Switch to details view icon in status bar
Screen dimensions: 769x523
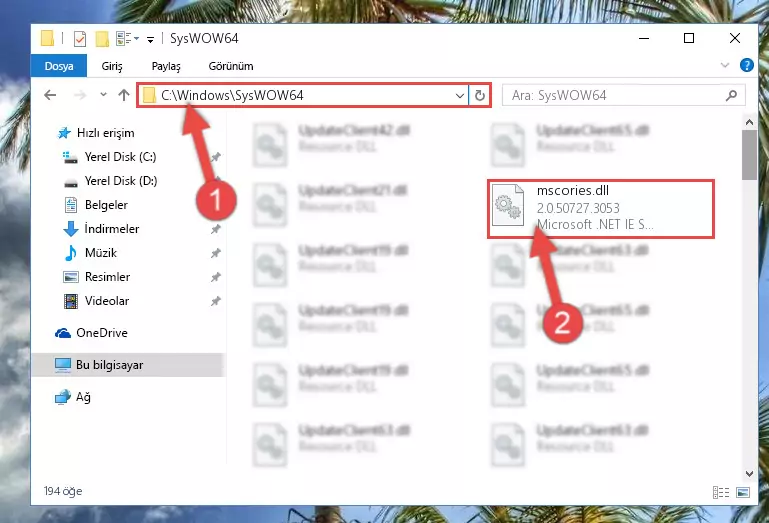click(x=721, y=492)
